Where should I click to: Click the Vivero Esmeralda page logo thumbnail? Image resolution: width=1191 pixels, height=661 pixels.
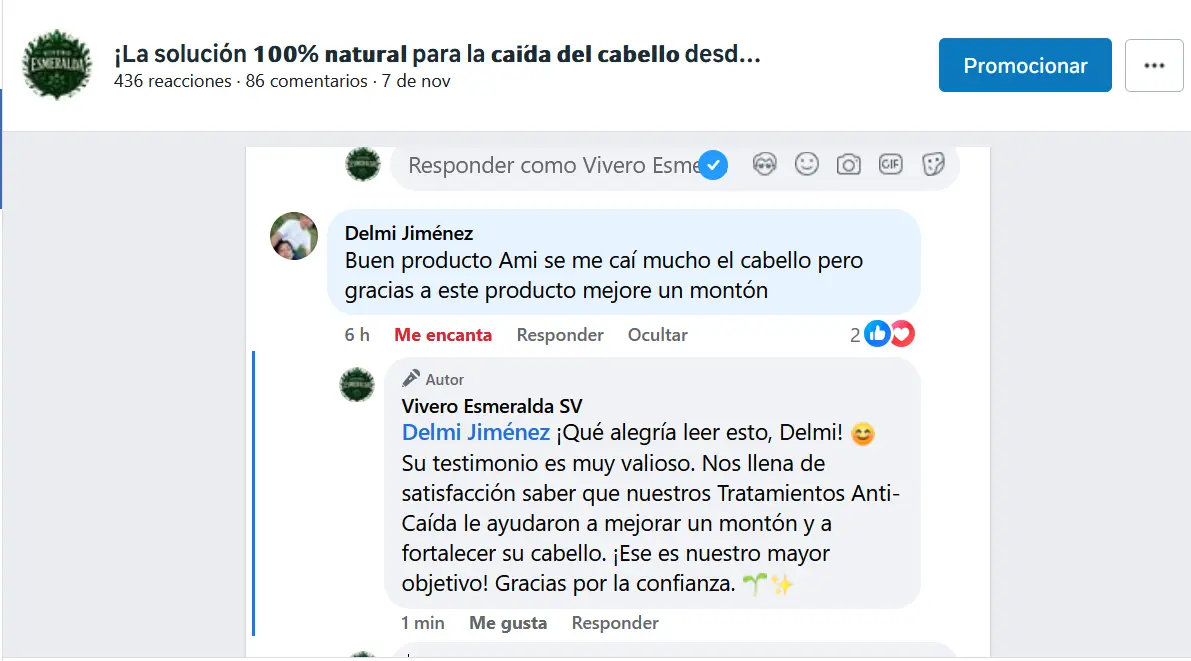click(x=57, y=65)
